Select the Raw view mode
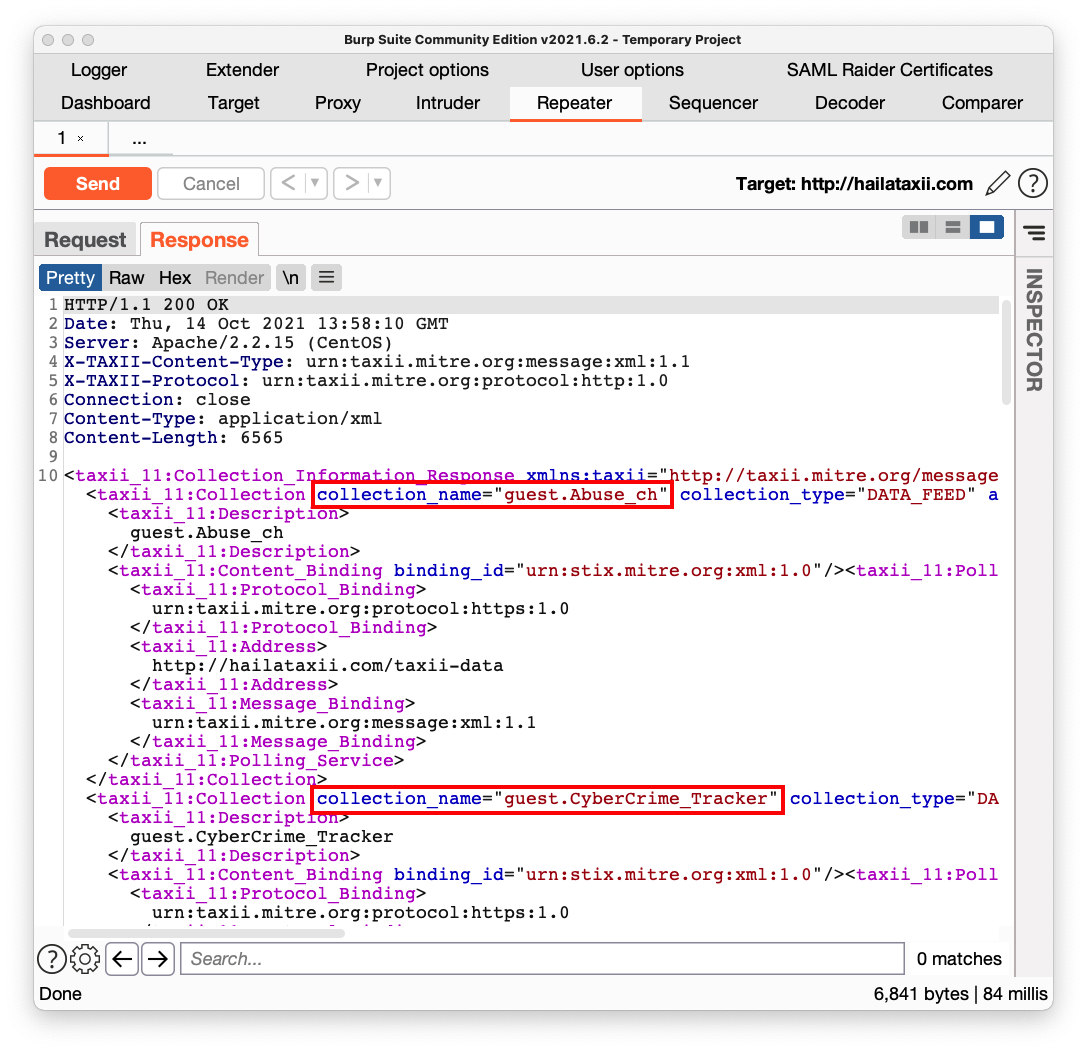This screenshot has width=1087, height=1052. pos(126,278)
